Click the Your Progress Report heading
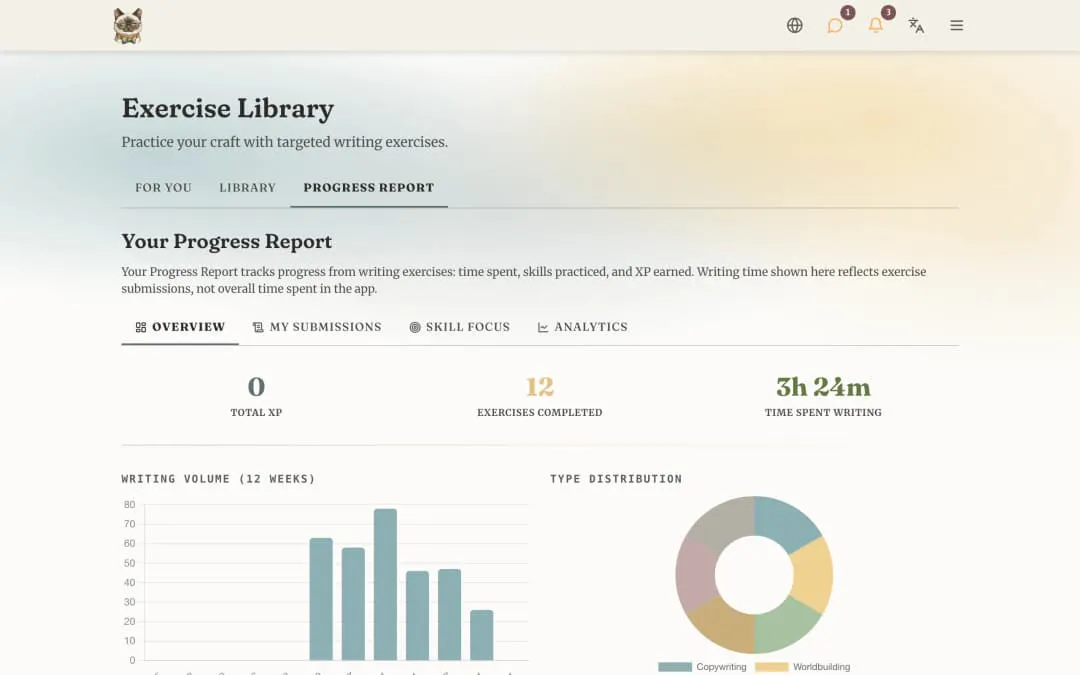The image size is (1080, 675). click(x=227, y=241)
